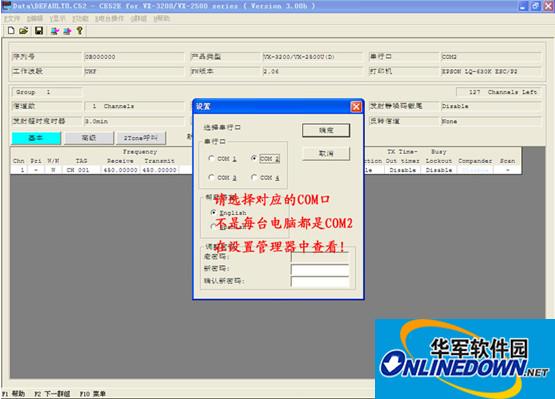Select COM 4 serial port option
The width and height of the screenshot is (555, 399).
265,177
